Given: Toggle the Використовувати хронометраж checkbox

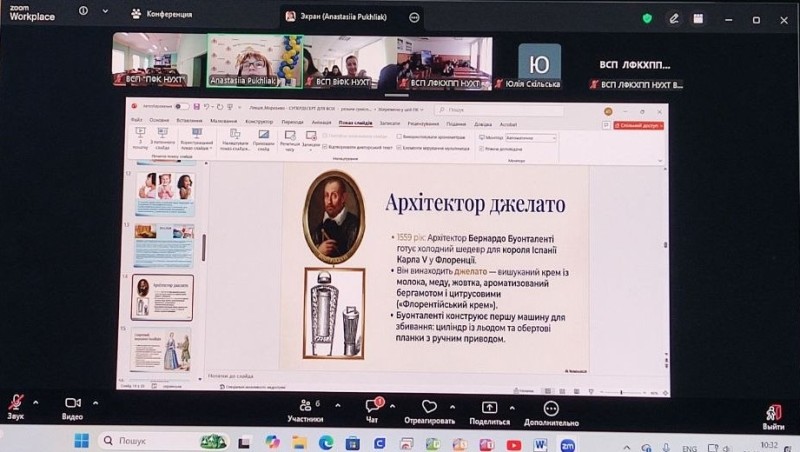Looking at the screenshot, I should tap(400, 137).
